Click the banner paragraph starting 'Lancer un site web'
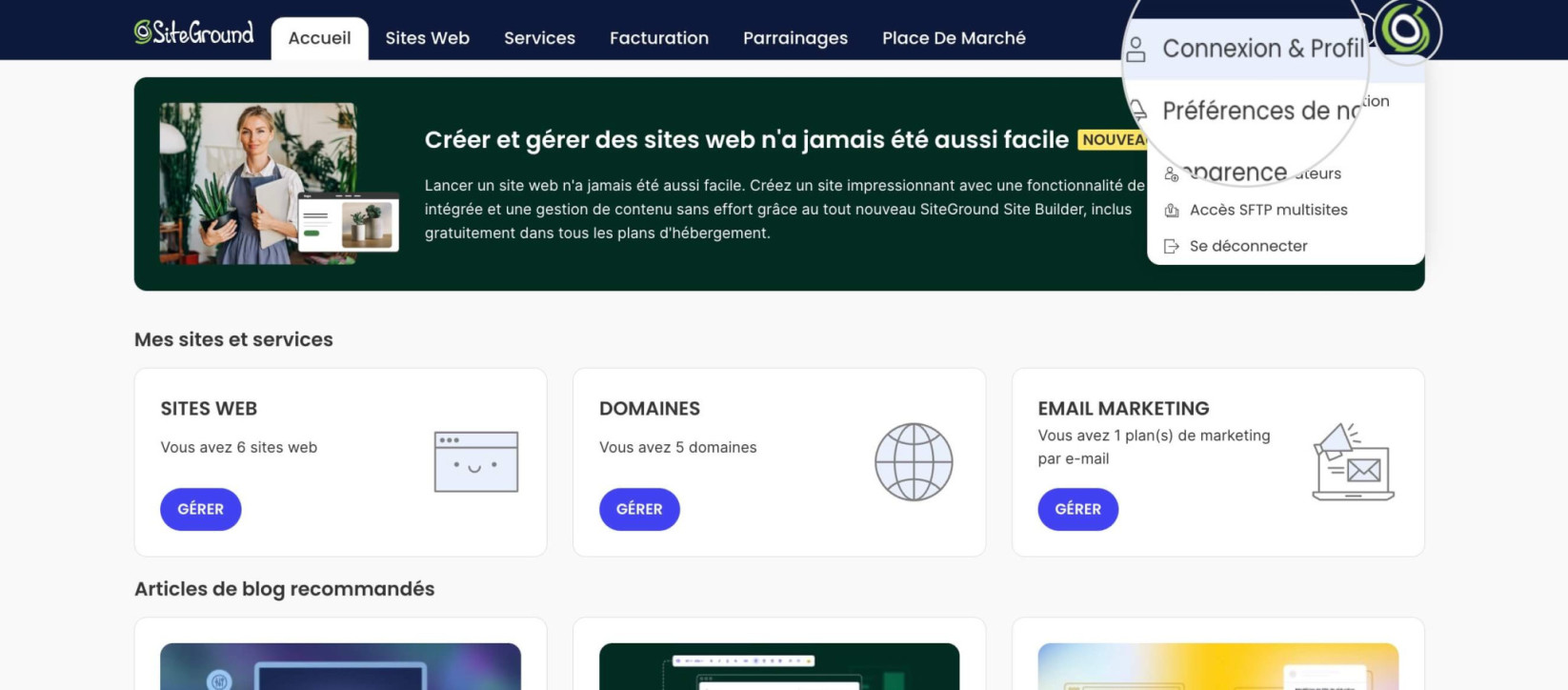1568x690 pixels. [785, 209]
